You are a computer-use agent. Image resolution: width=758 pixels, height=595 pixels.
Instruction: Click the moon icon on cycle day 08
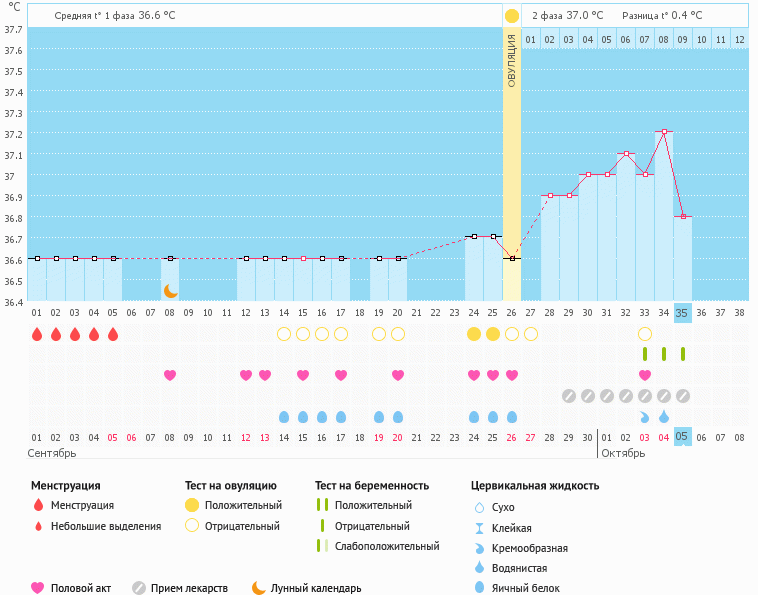[170, 290]
